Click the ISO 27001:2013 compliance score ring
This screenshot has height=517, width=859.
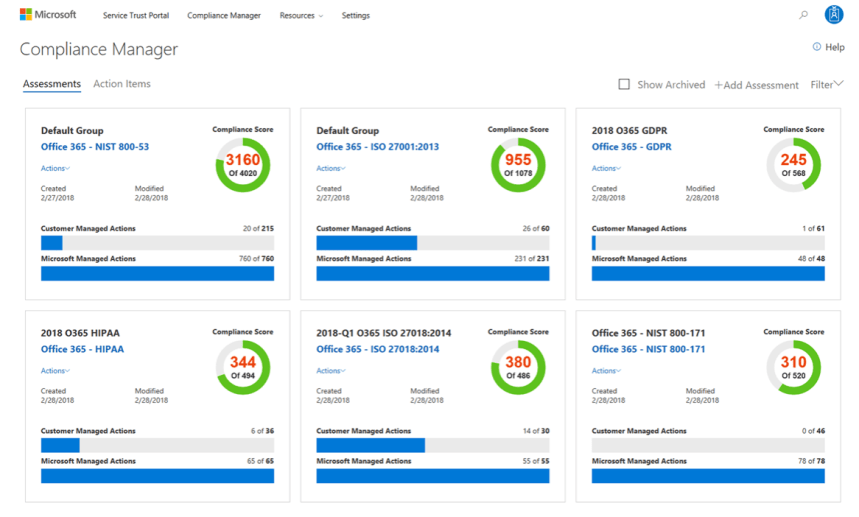[518, 165]
